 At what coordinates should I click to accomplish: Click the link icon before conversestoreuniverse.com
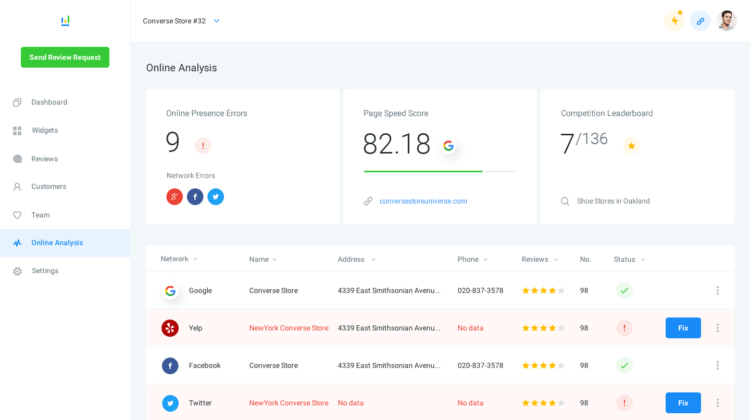pyautogui.click(x=368, y=201)
